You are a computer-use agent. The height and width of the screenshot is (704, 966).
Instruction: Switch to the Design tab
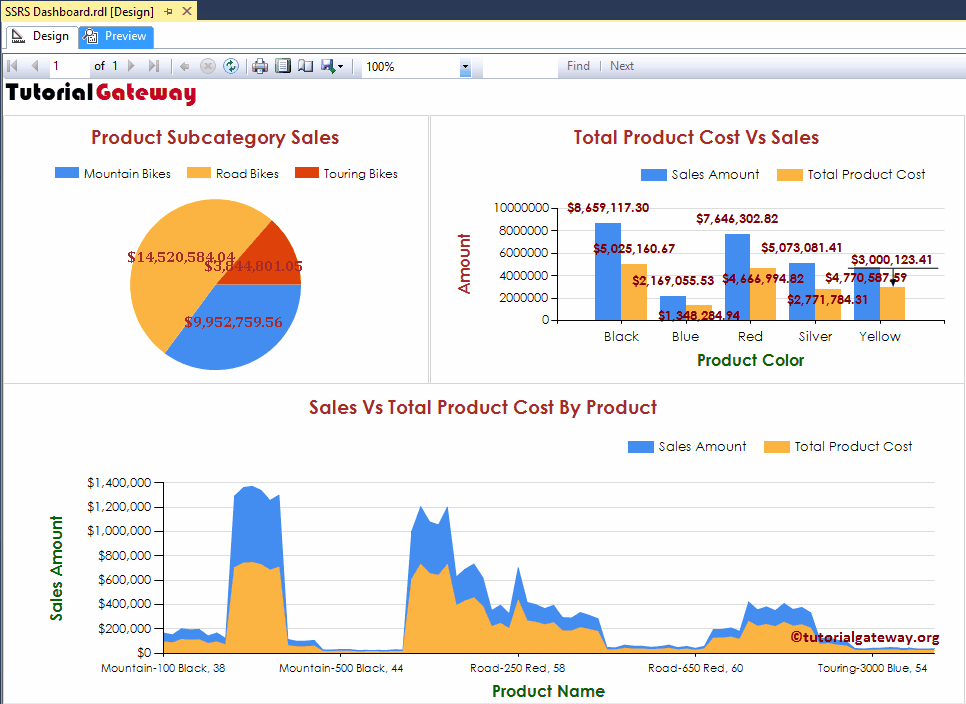[42, 36]
